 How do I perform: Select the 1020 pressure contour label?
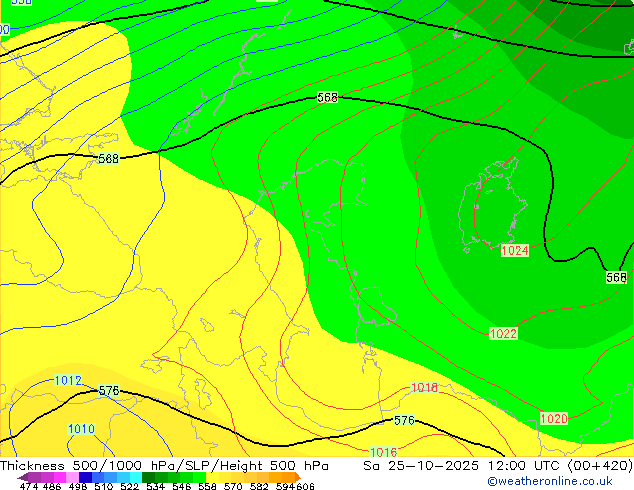(x=554, y=418)
